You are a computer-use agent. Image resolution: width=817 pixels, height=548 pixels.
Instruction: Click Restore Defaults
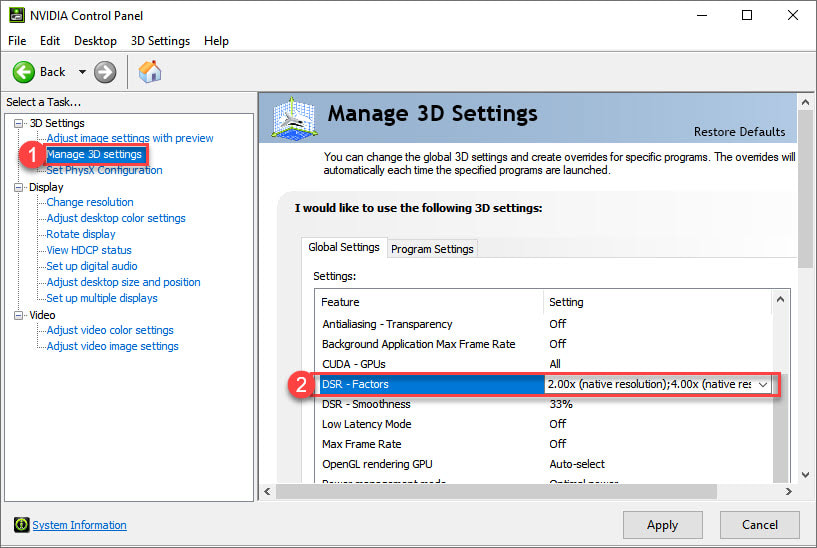(739, 132)
